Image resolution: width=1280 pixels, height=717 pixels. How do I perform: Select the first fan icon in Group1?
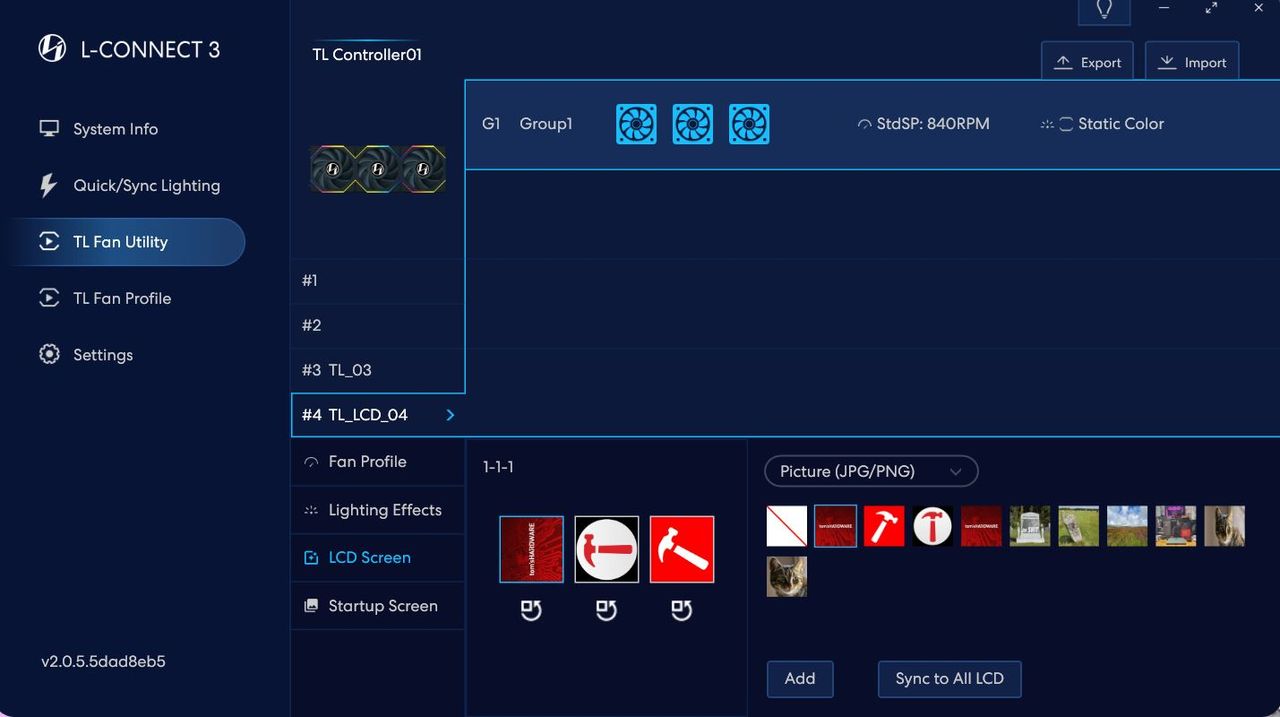click(636, 124)
